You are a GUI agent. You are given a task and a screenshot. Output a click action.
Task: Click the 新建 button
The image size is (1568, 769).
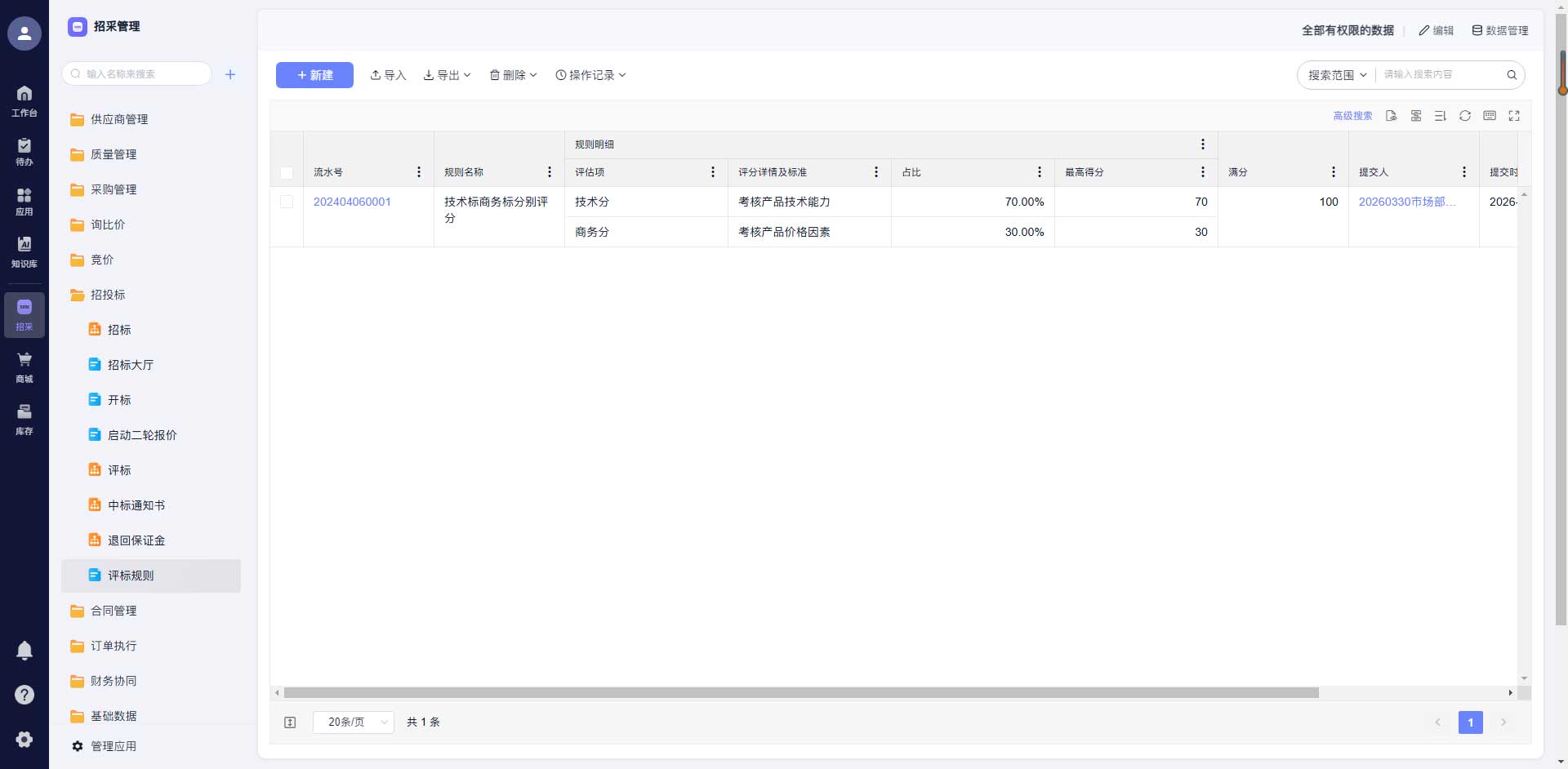click(314, 75)
